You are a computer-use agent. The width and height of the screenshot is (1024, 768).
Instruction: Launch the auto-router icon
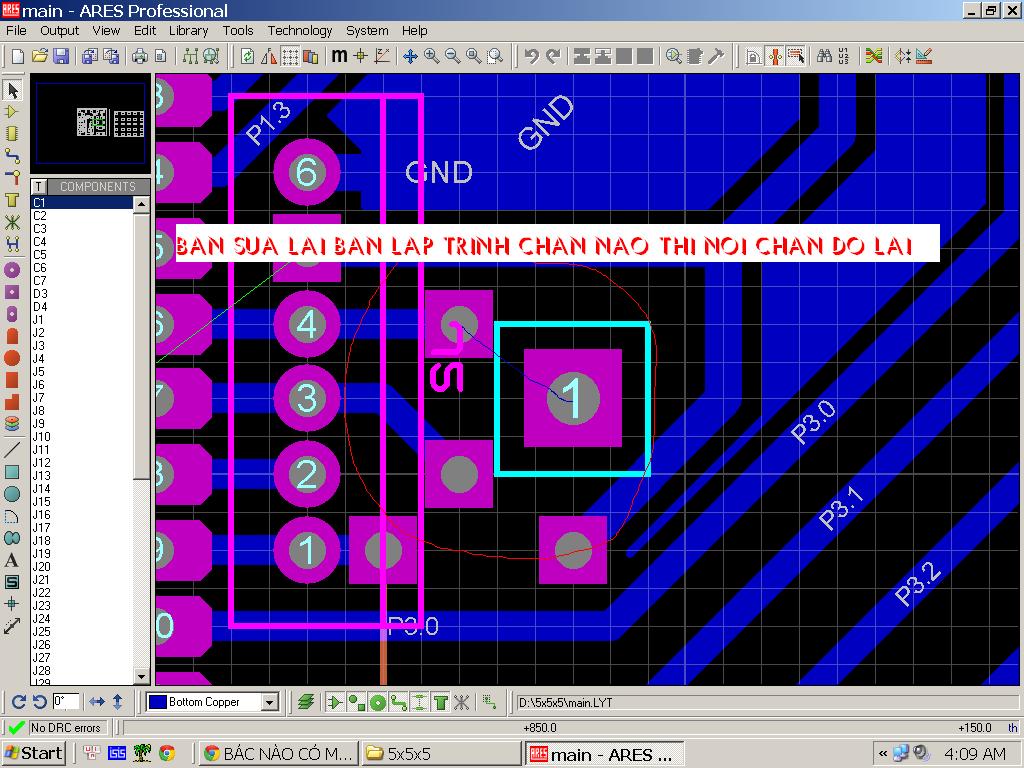[x=873, y=57]
